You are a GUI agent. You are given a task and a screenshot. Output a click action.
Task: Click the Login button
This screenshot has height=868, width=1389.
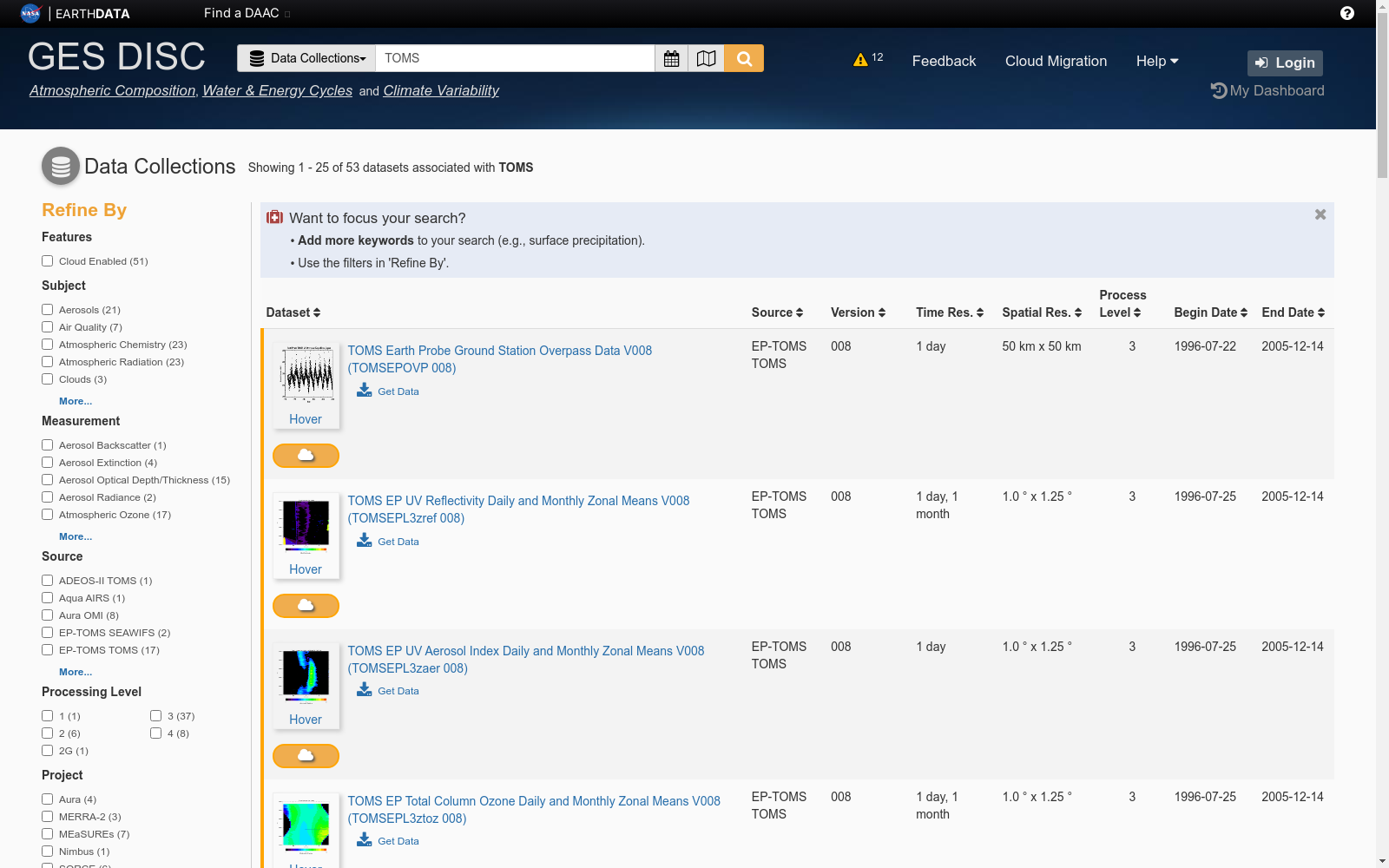coord(1285,62)
